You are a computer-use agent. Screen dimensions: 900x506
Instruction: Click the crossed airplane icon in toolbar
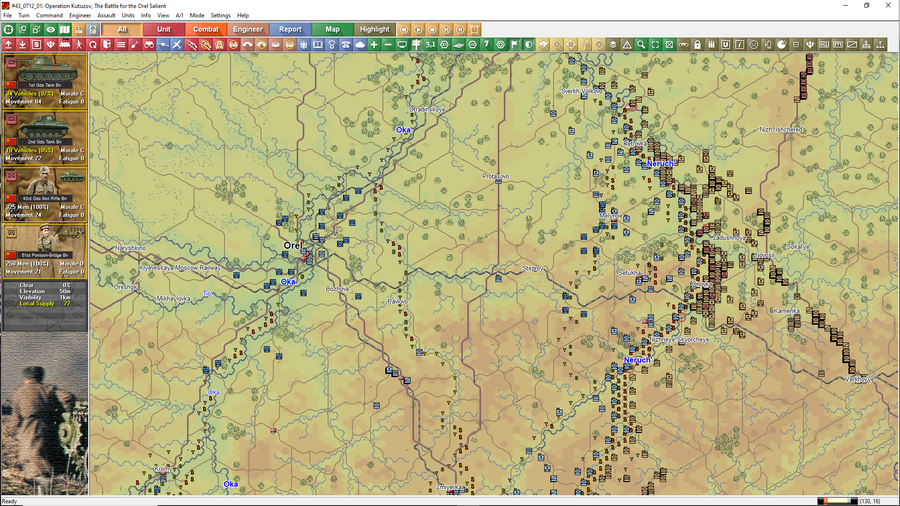click(x=177, y=45)
